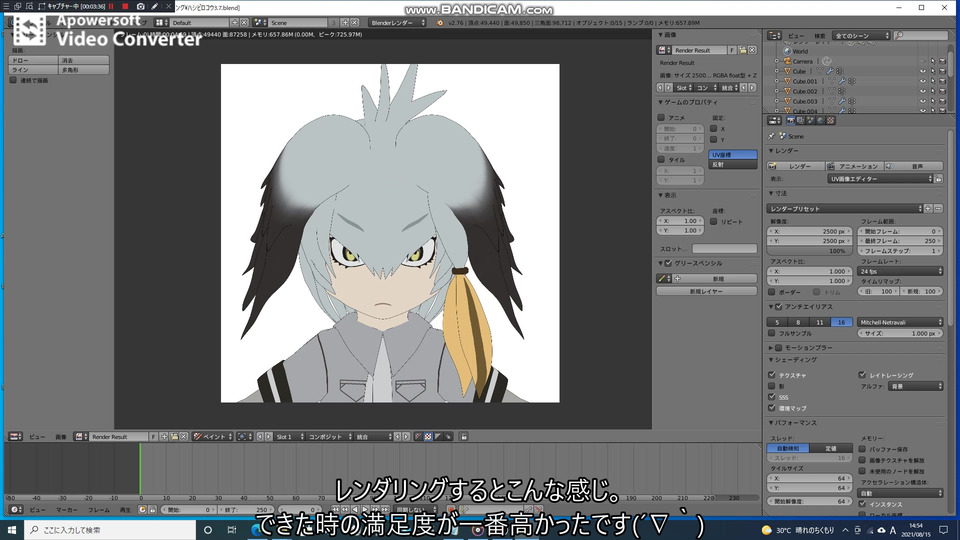Enable the 影 shadows checkbox
This screenshot has height=540, width=960.
click(771, 386)
